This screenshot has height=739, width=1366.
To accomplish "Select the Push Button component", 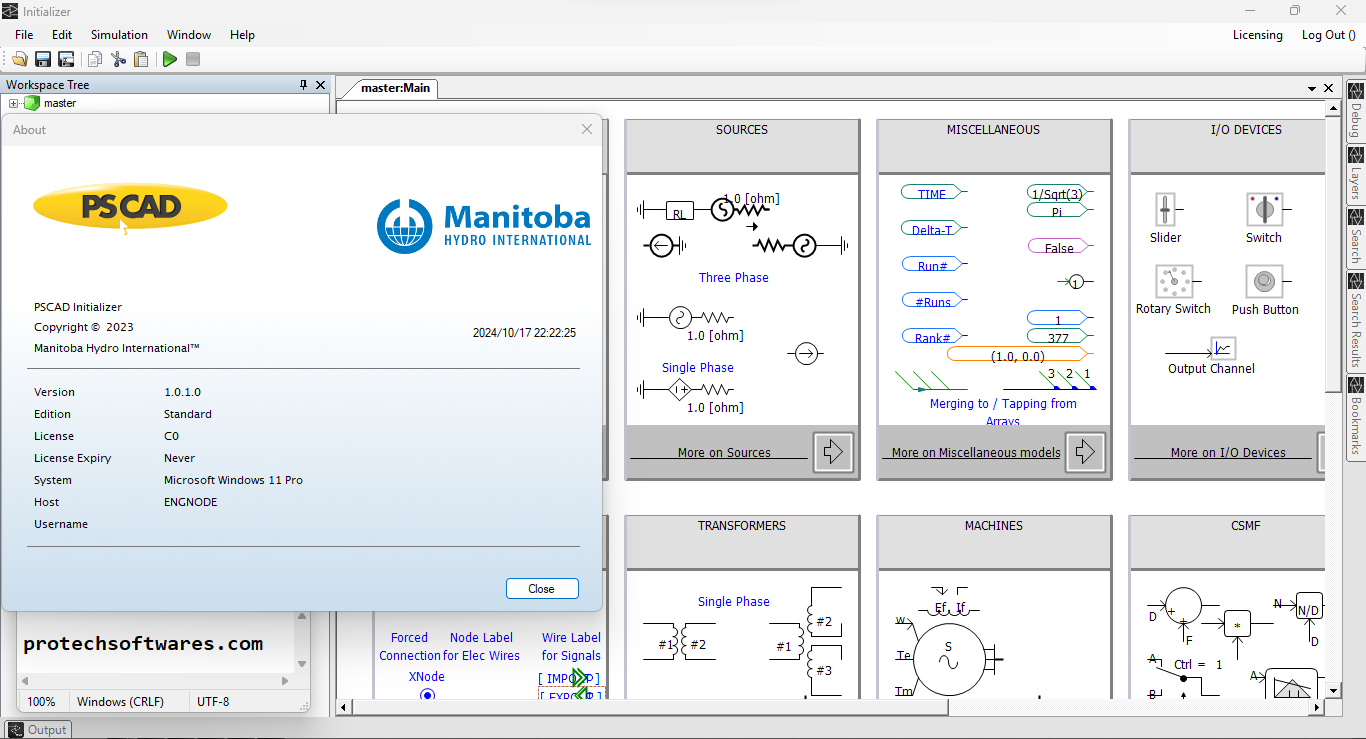I will [1265, 282].
